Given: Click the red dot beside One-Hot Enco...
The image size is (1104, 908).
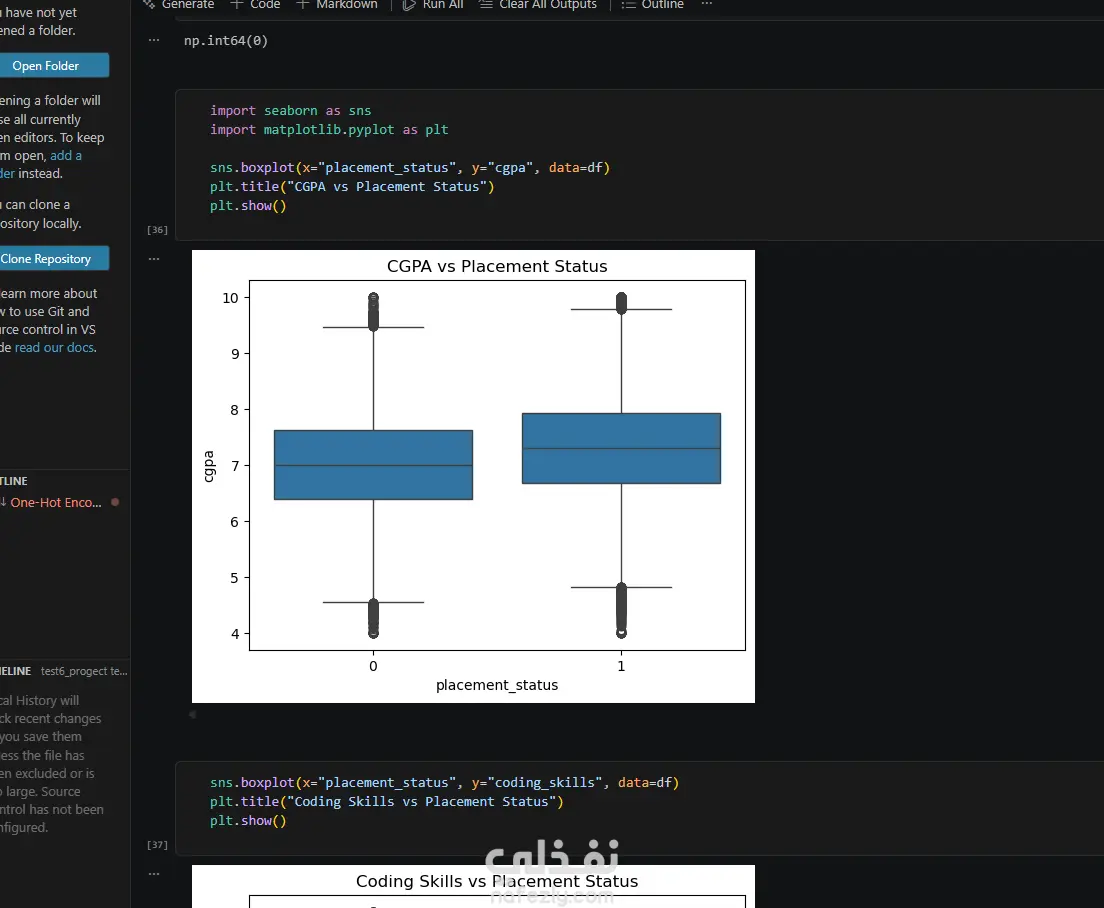Looking at the screenshot, I should click(115, 503).
